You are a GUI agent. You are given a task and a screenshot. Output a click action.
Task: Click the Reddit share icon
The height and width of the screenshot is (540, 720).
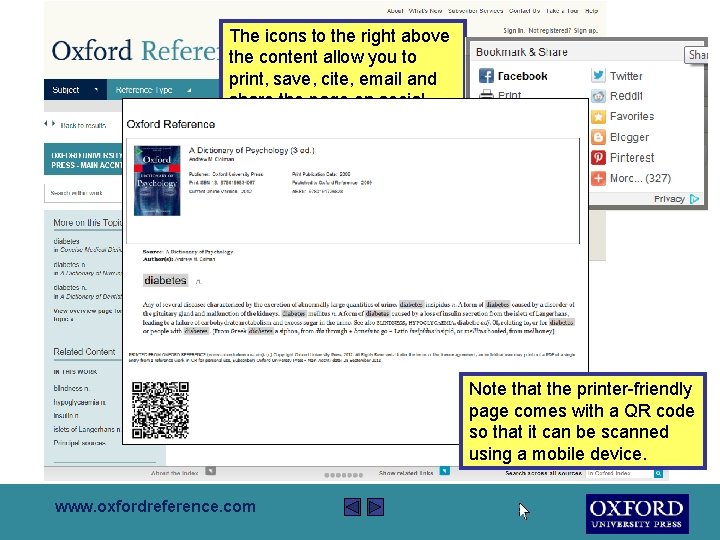click(598, 96)
